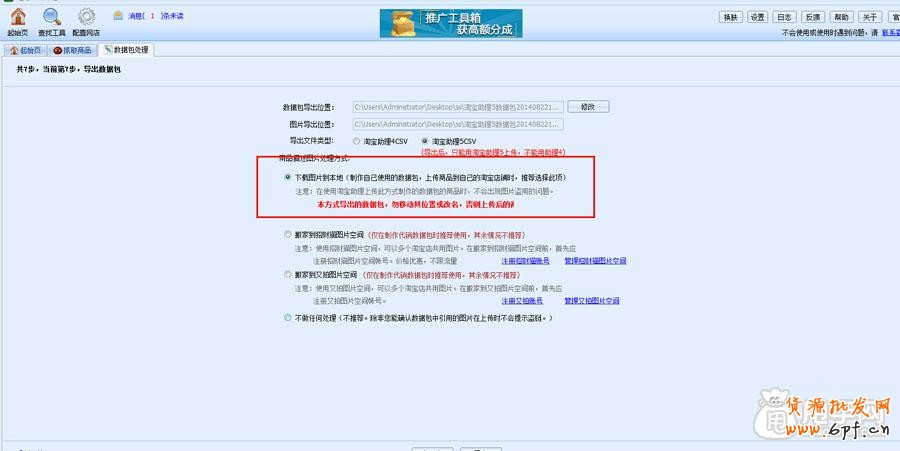The width and height of the screenshot is (900, 451).
Task: Switch to the 起始页 tab
Action: pos(26,50)
